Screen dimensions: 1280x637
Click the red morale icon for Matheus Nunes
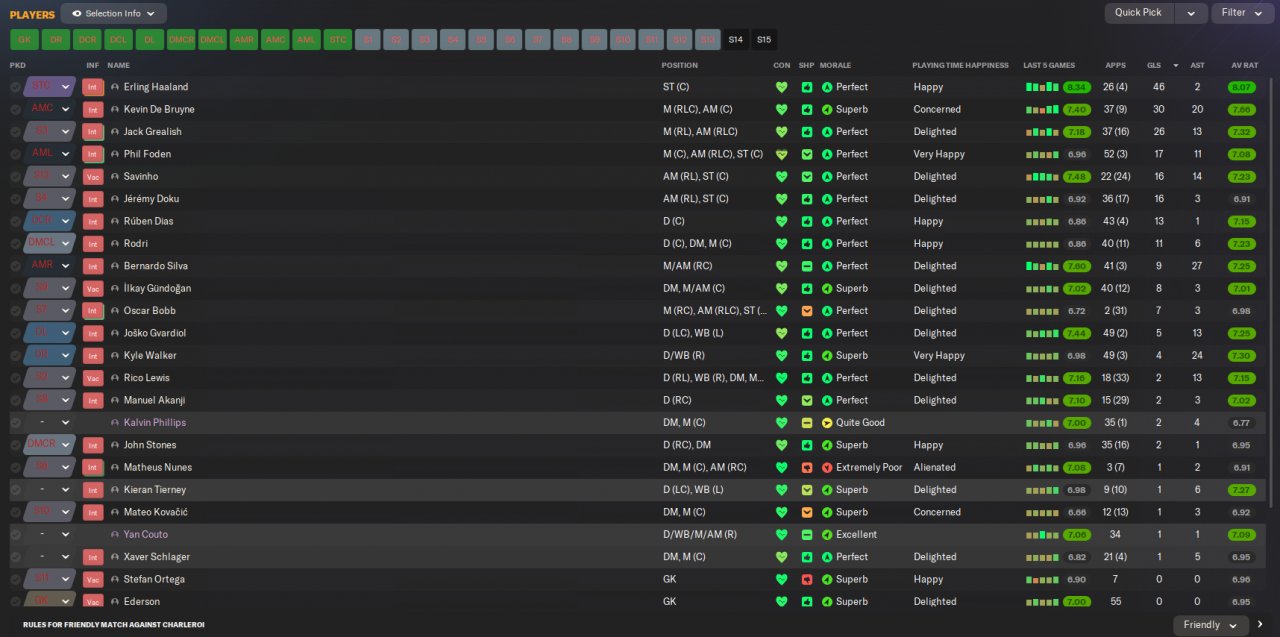point(827,467)
